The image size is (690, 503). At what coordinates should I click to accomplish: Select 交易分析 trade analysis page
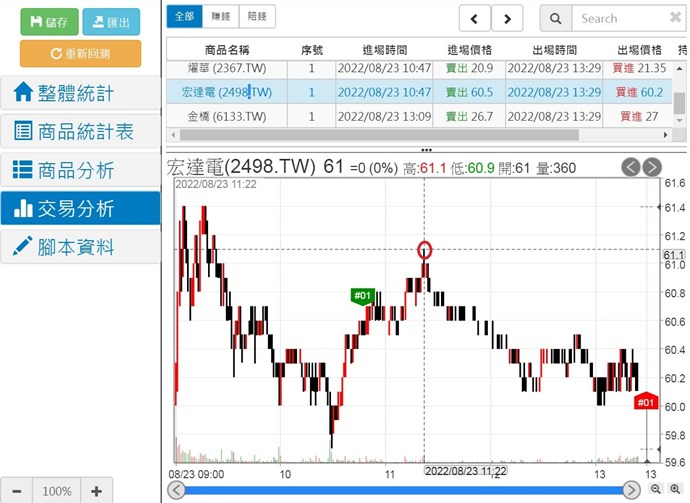[81, 208]
